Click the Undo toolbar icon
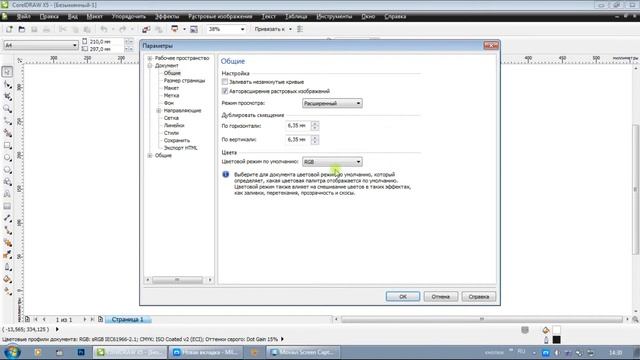 (104, 29)
